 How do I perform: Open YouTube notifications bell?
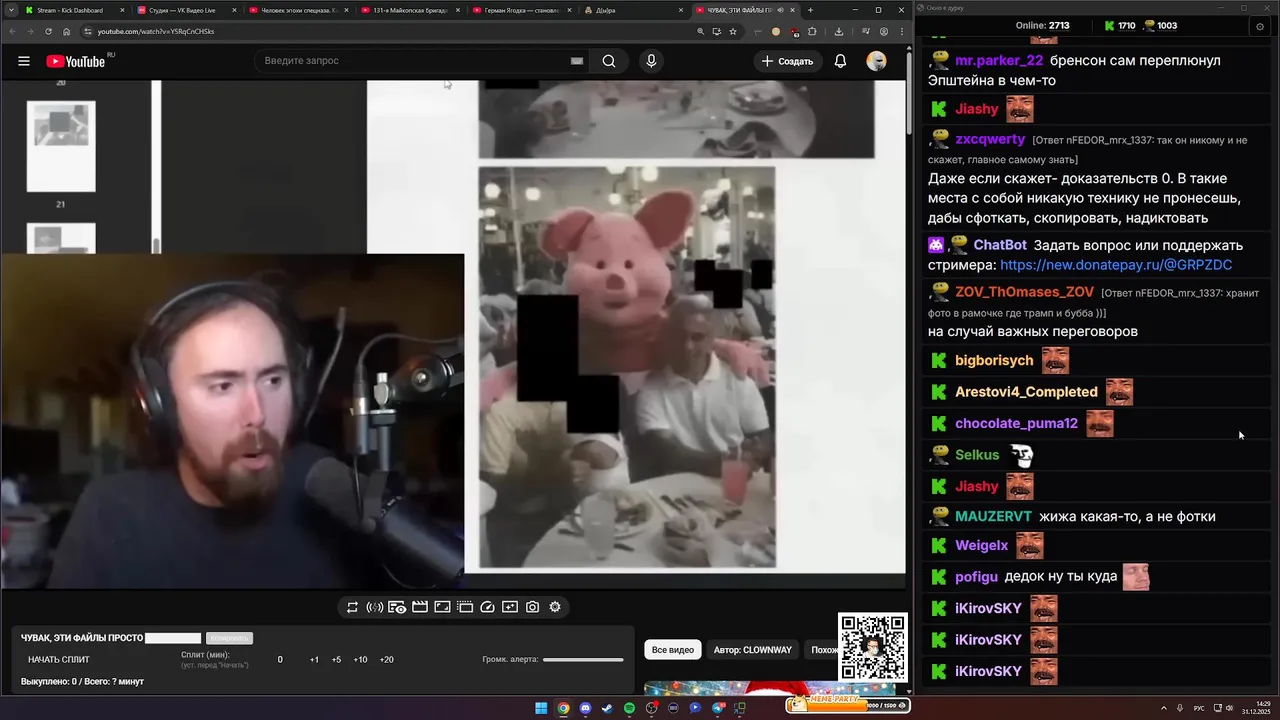click(840, 61)
